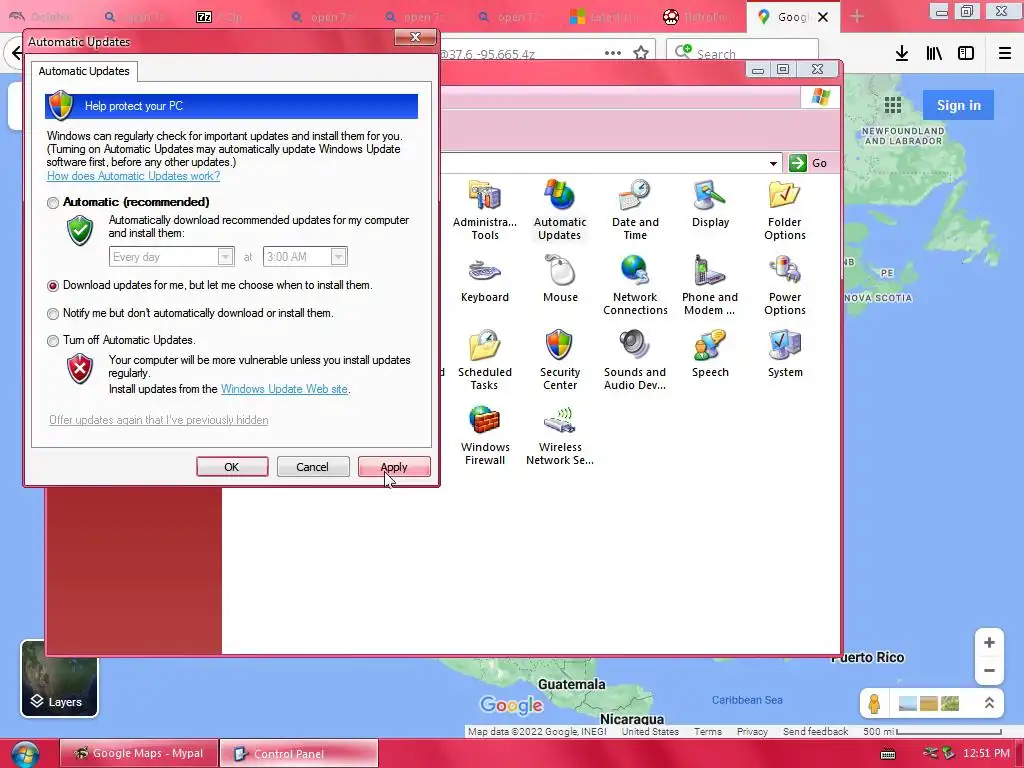The height and width of the screenshot is (768, 1024).
Task: Open the Windows Firewall icon
Action: point(485,436)
